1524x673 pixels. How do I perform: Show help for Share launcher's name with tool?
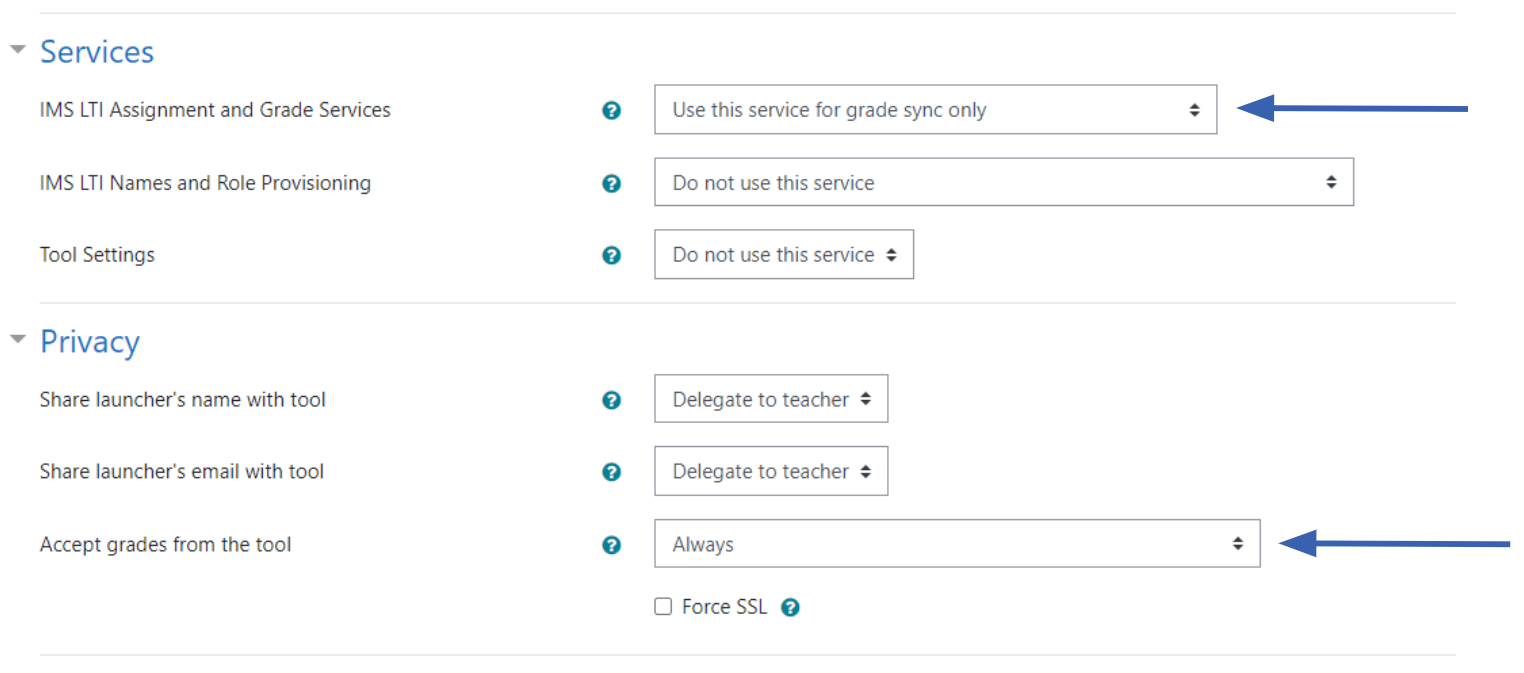coord(612,400)
